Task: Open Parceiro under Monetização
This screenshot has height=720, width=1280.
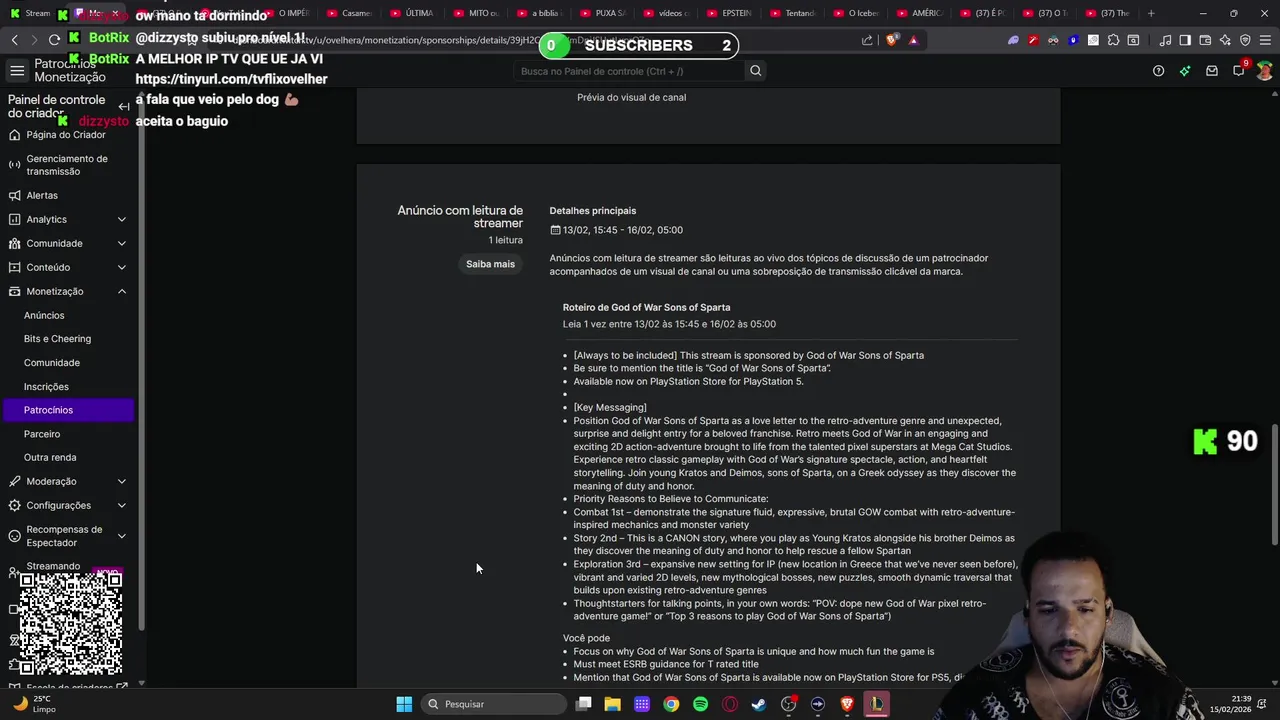Action: pyautogui.click(x=42, y=434)
